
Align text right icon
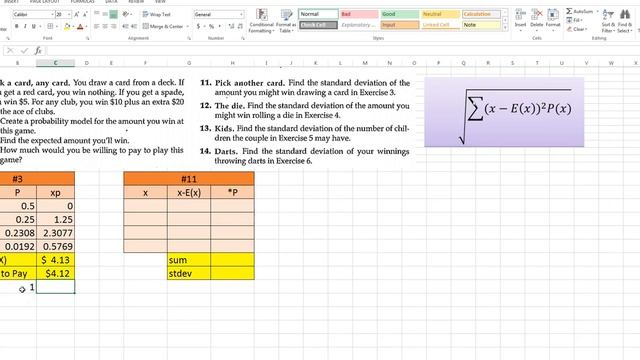click(114, 27)
